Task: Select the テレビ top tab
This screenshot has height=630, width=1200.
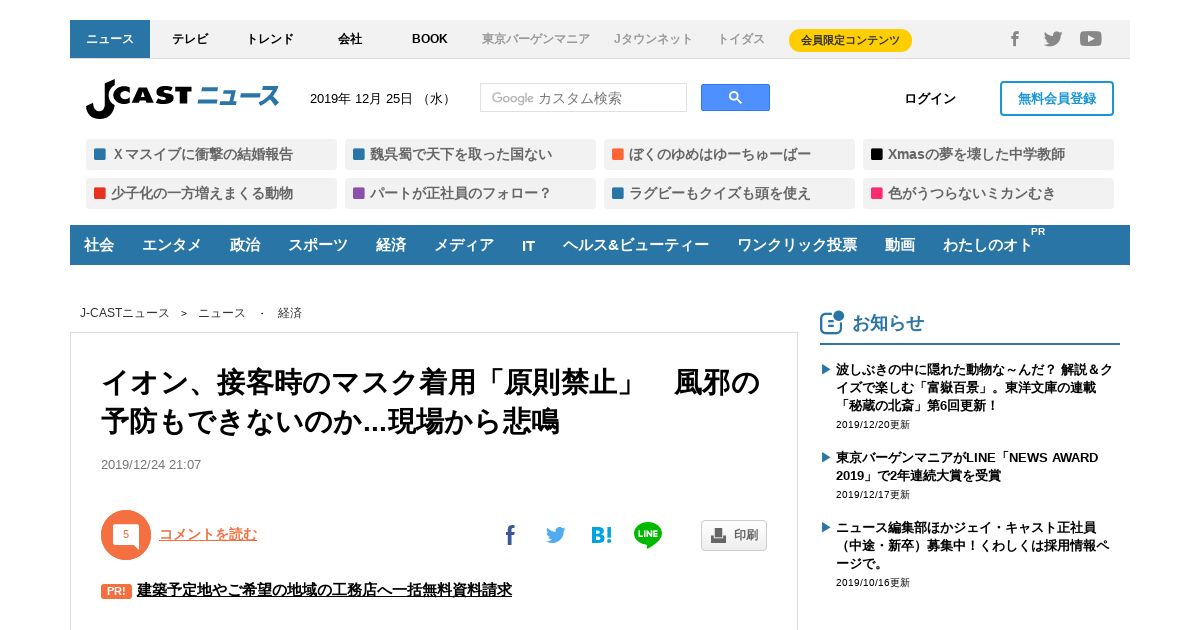Action: point(190,39)
